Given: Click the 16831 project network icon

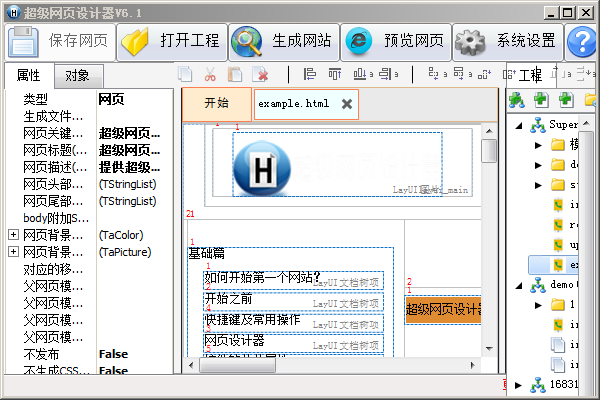Looking at the screenshot, I should [x=538, y=385].
